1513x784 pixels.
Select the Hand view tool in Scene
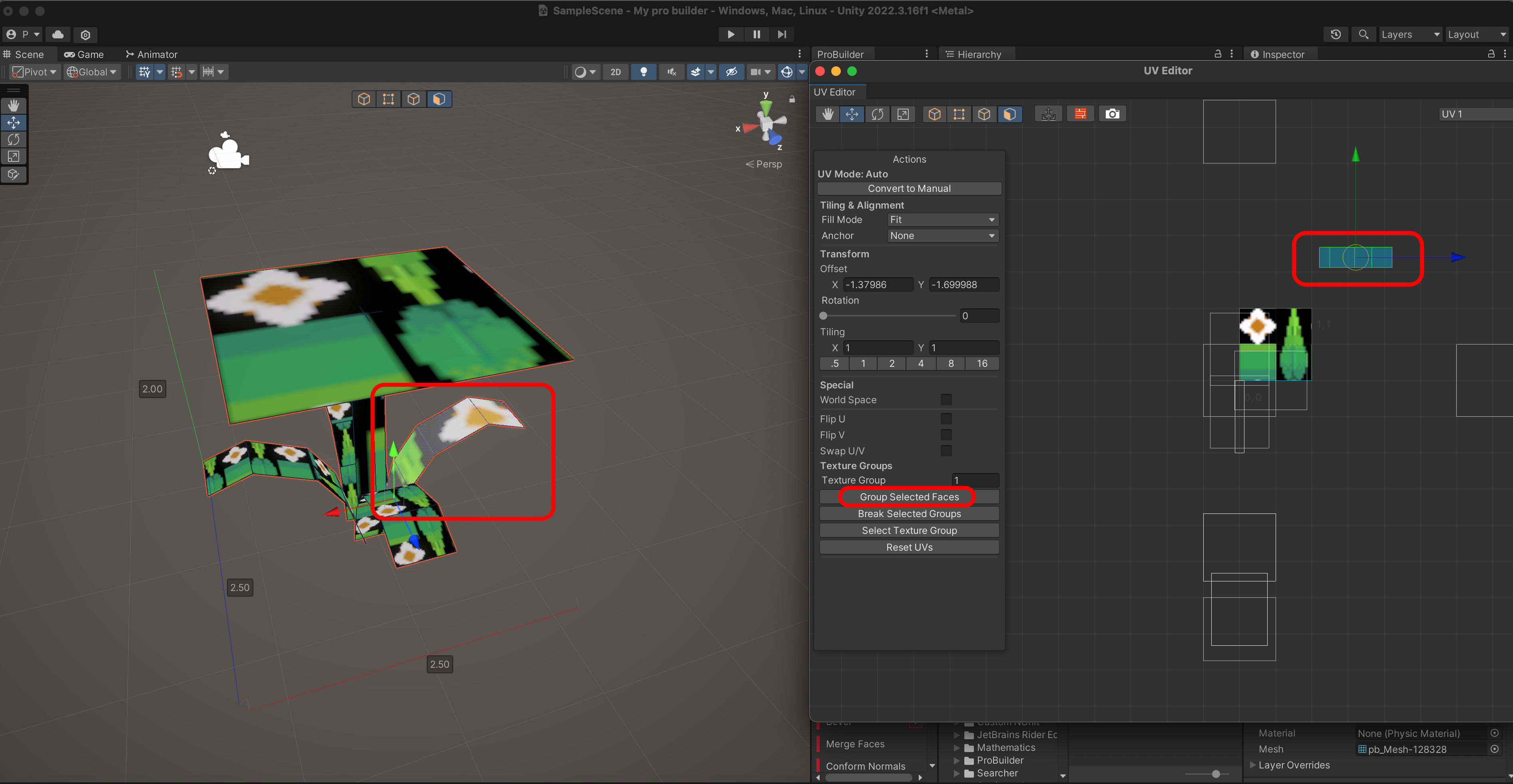coord(14,105)
